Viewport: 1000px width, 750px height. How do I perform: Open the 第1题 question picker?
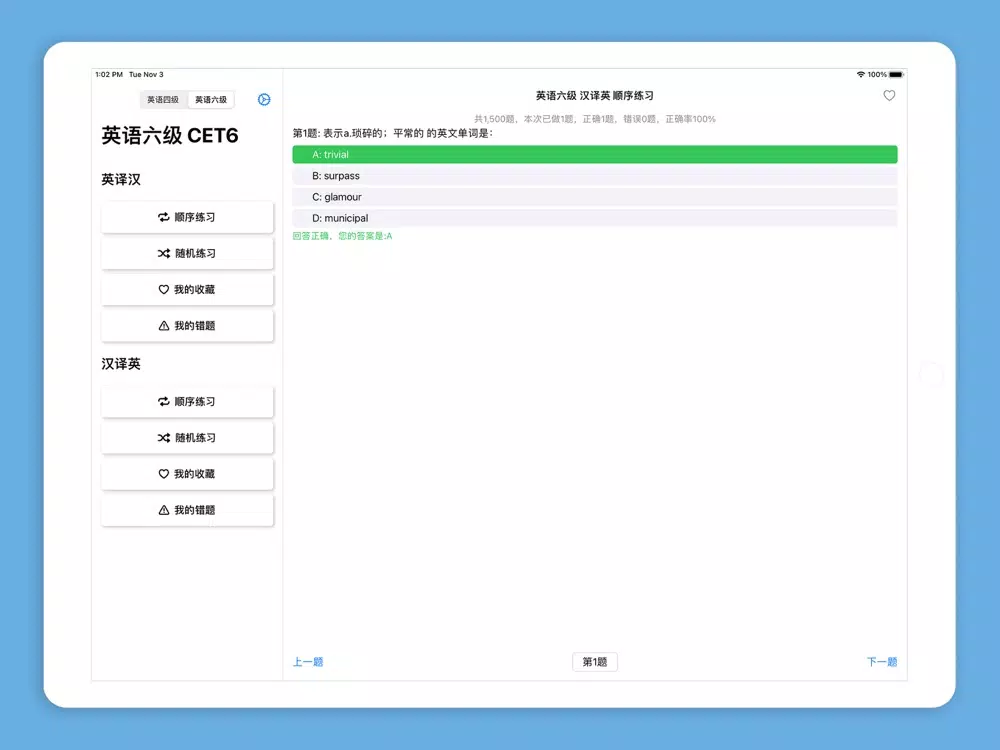tap(594, 662)
